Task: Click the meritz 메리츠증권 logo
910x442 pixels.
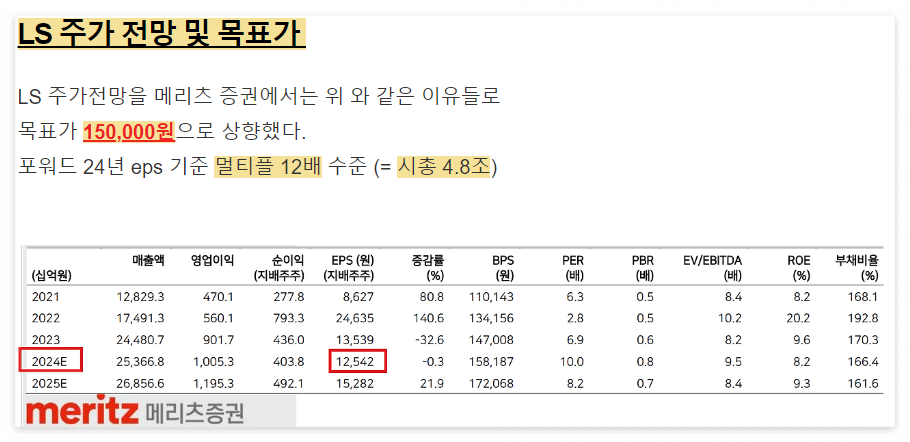Action: (x=135, y=412)
